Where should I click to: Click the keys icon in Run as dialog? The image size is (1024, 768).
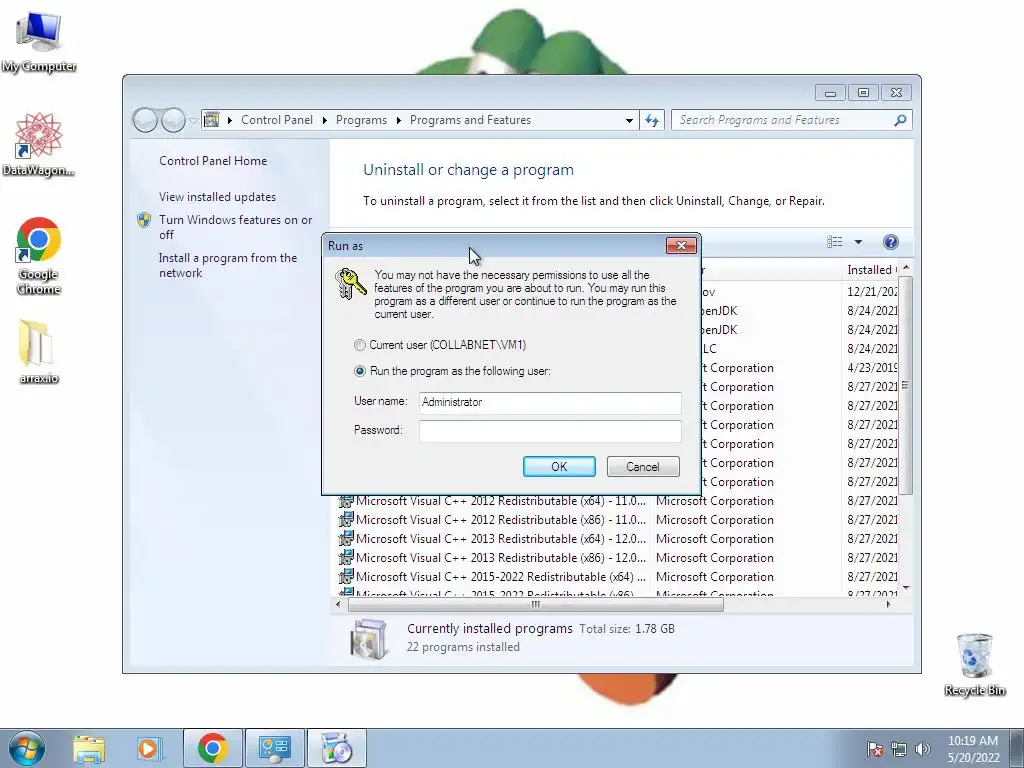point(350,283)
